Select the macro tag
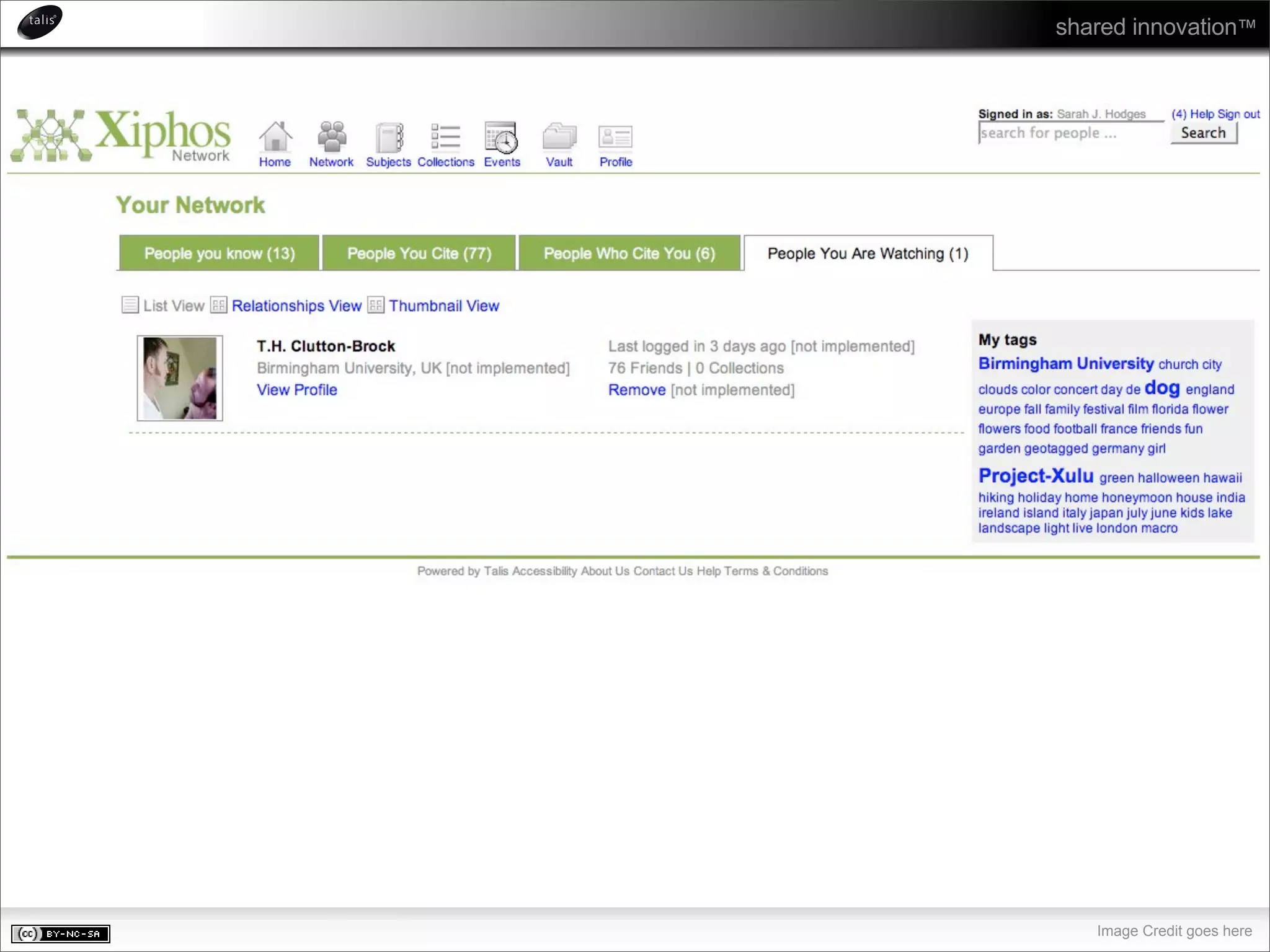1270x952 pixels. click(1159, 528)
